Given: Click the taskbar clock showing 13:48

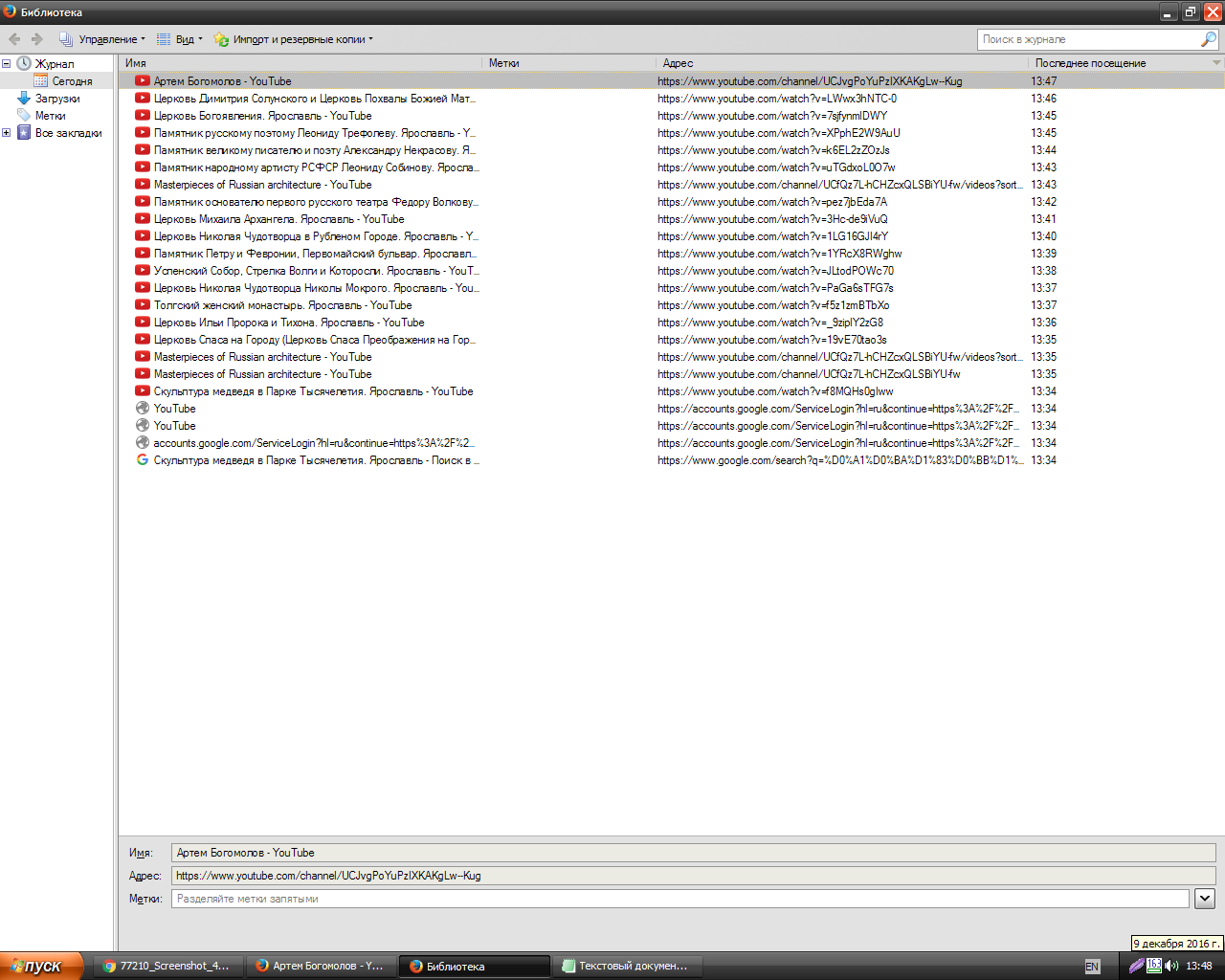Looking at the screenshot, I should click(x=1199, y=967).
